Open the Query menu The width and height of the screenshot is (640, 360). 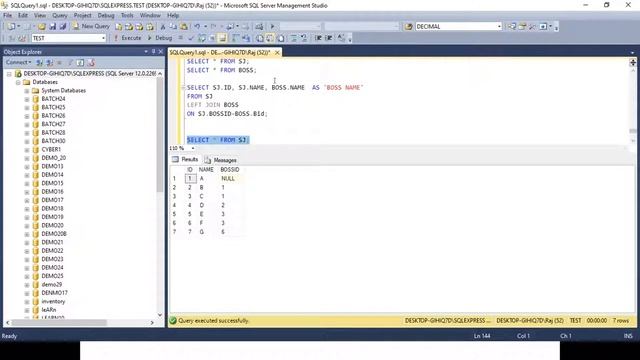60,16
